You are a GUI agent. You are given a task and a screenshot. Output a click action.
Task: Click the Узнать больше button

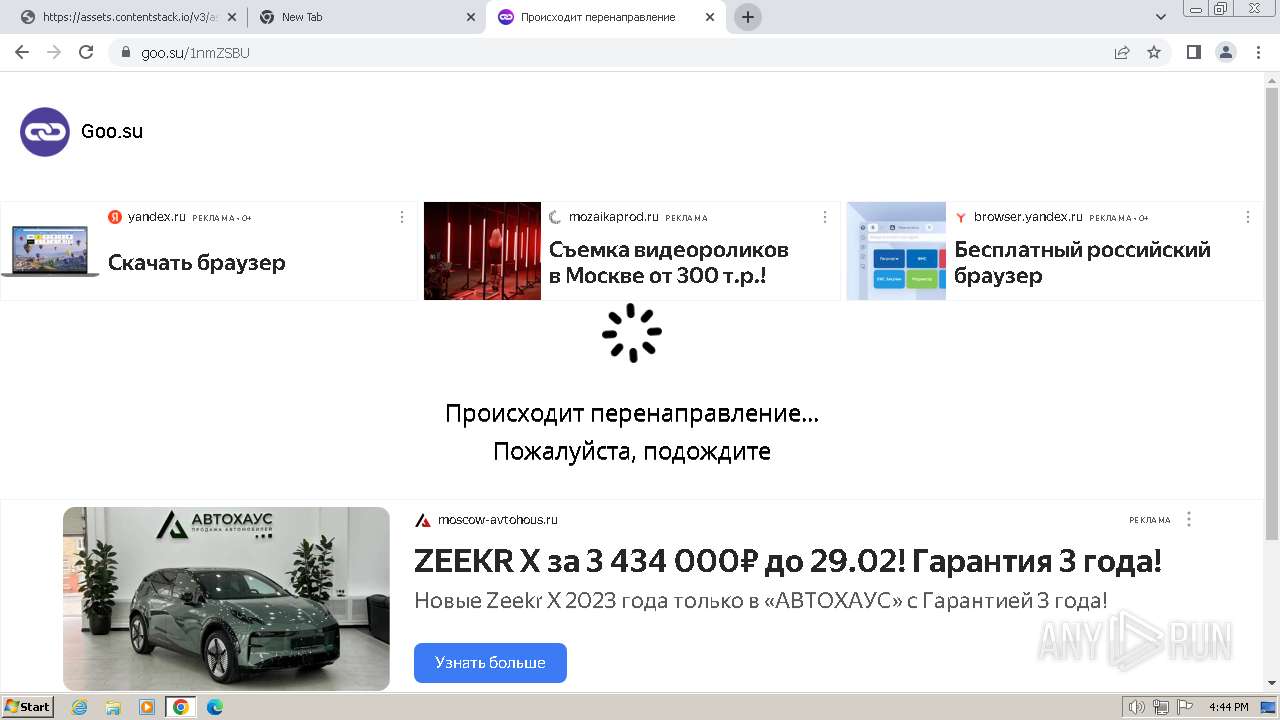coord(490,663)
